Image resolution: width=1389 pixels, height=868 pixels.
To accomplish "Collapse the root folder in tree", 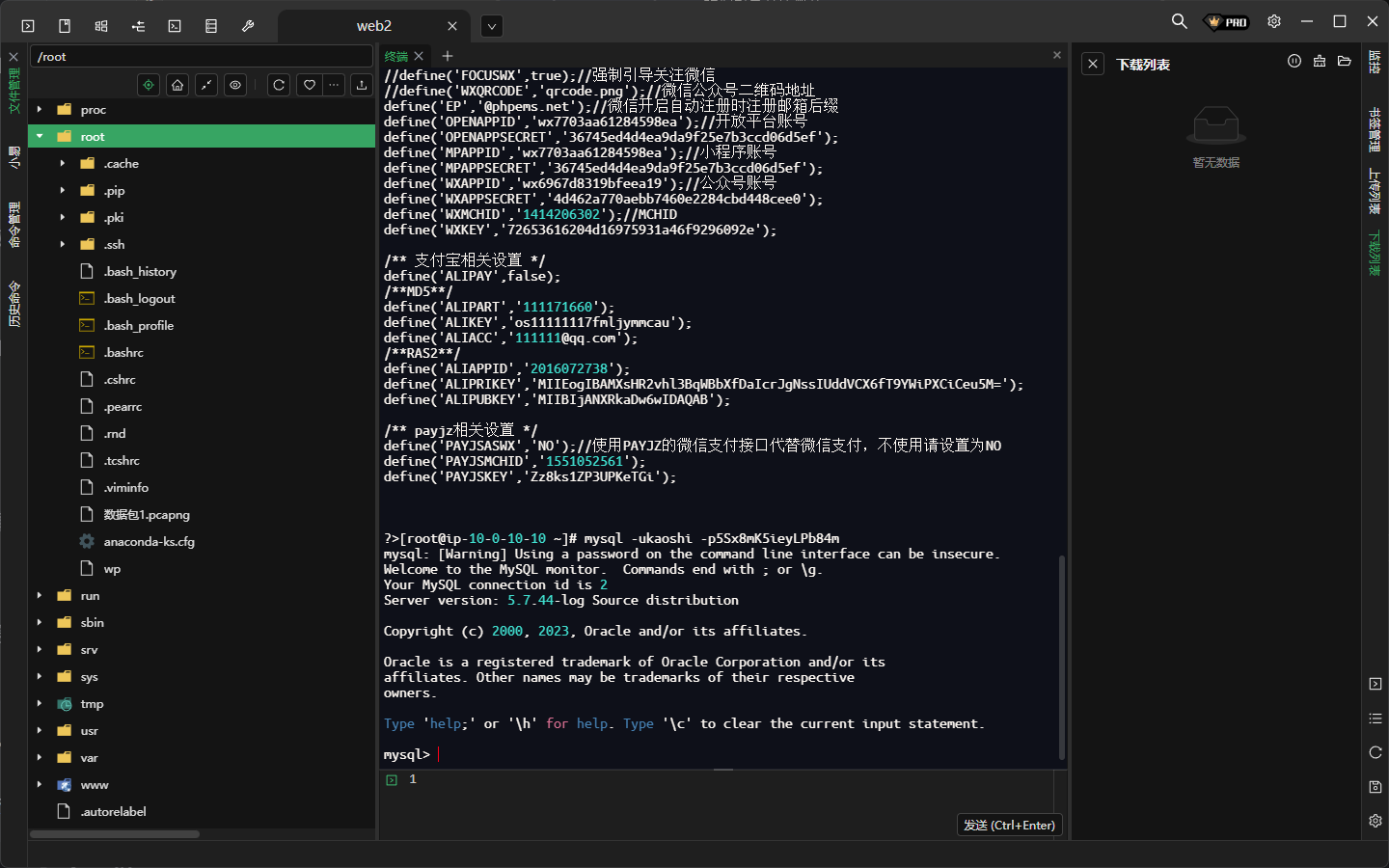I will (x=40, y=137).
